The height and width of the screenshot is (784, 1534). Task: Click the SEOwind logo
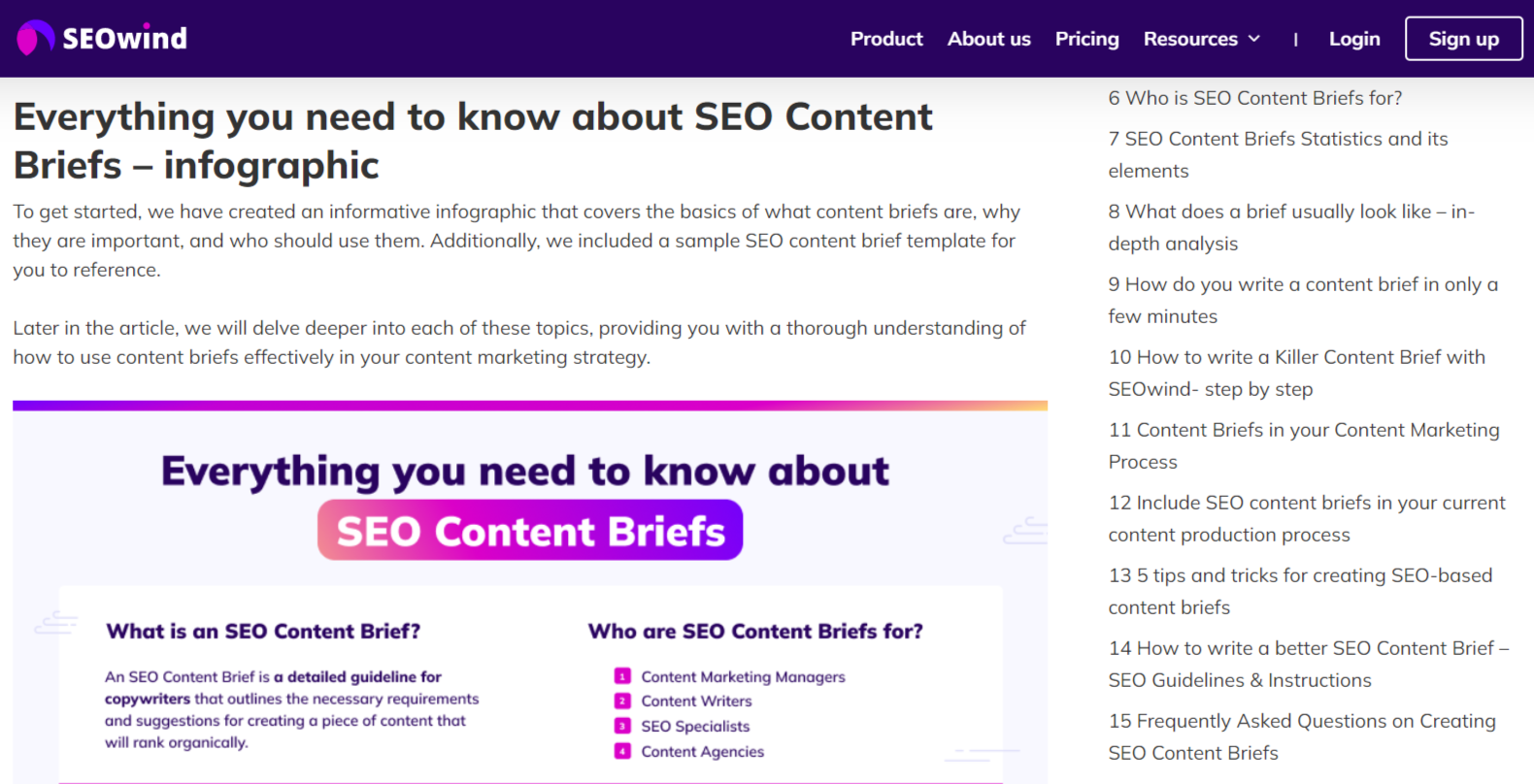pyautogui.click(x=102, y=38)
